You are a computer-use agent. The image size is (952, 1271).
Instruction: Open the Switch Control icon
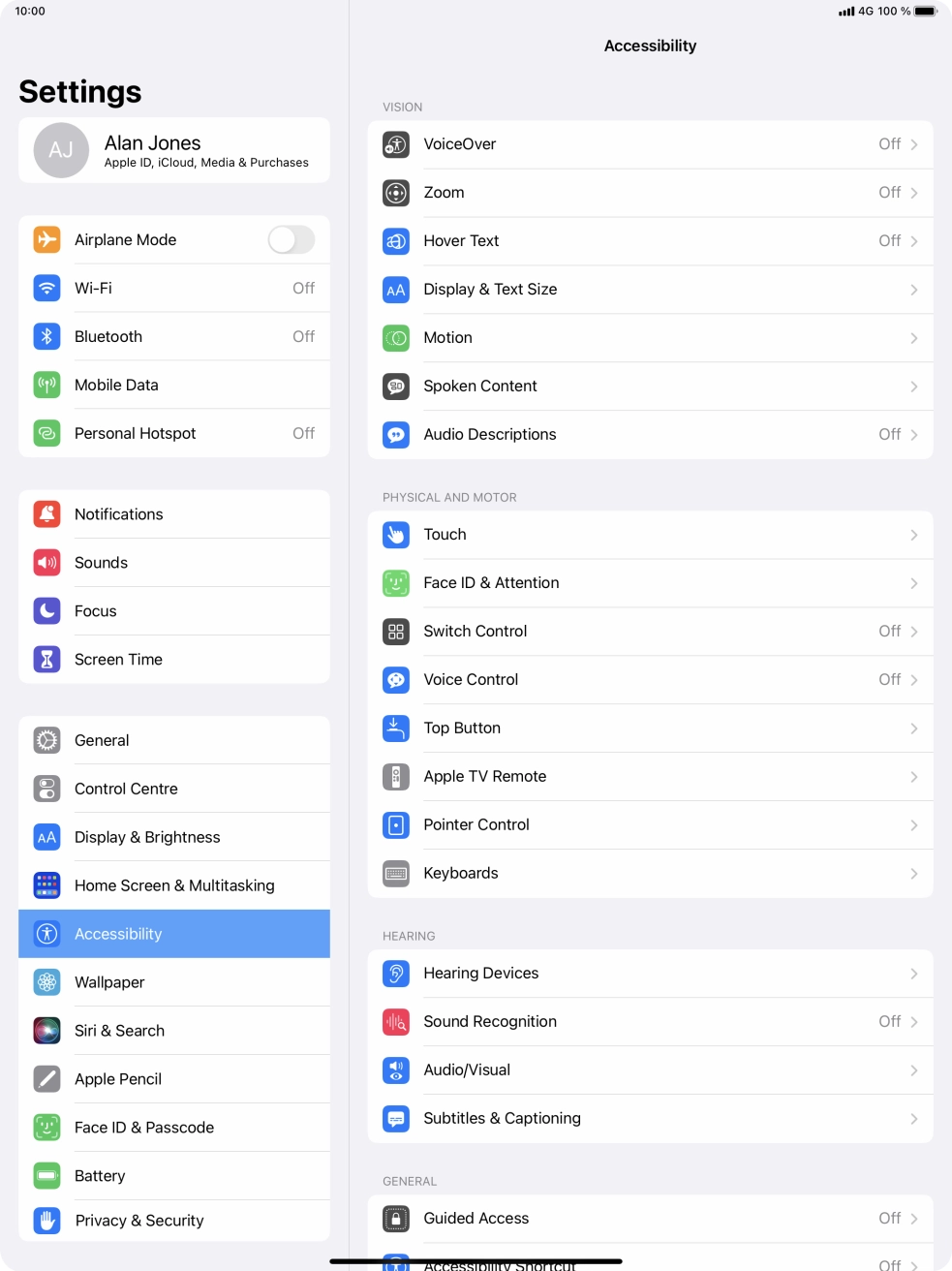[396, 632]
